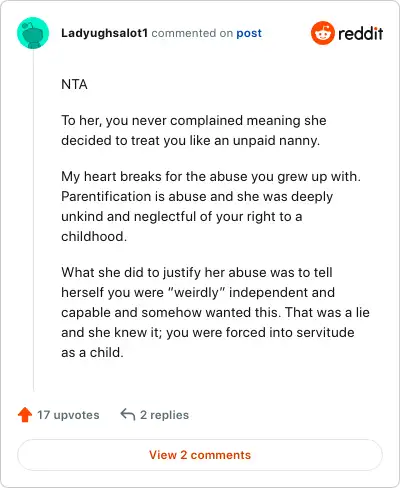
Task: Open the "2 replies" label
Action: tap(164, 415)
